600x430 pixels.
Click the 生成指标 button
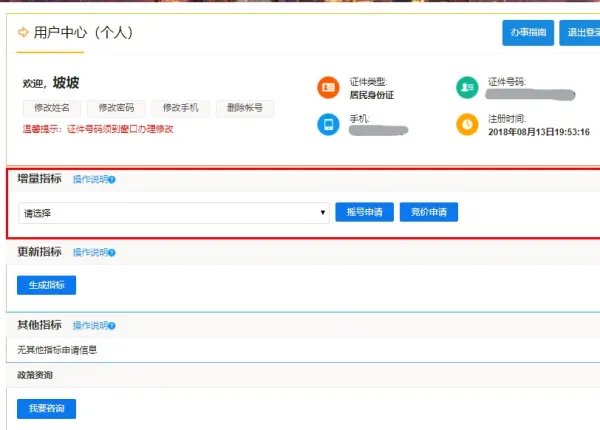(x=46, y=285)
